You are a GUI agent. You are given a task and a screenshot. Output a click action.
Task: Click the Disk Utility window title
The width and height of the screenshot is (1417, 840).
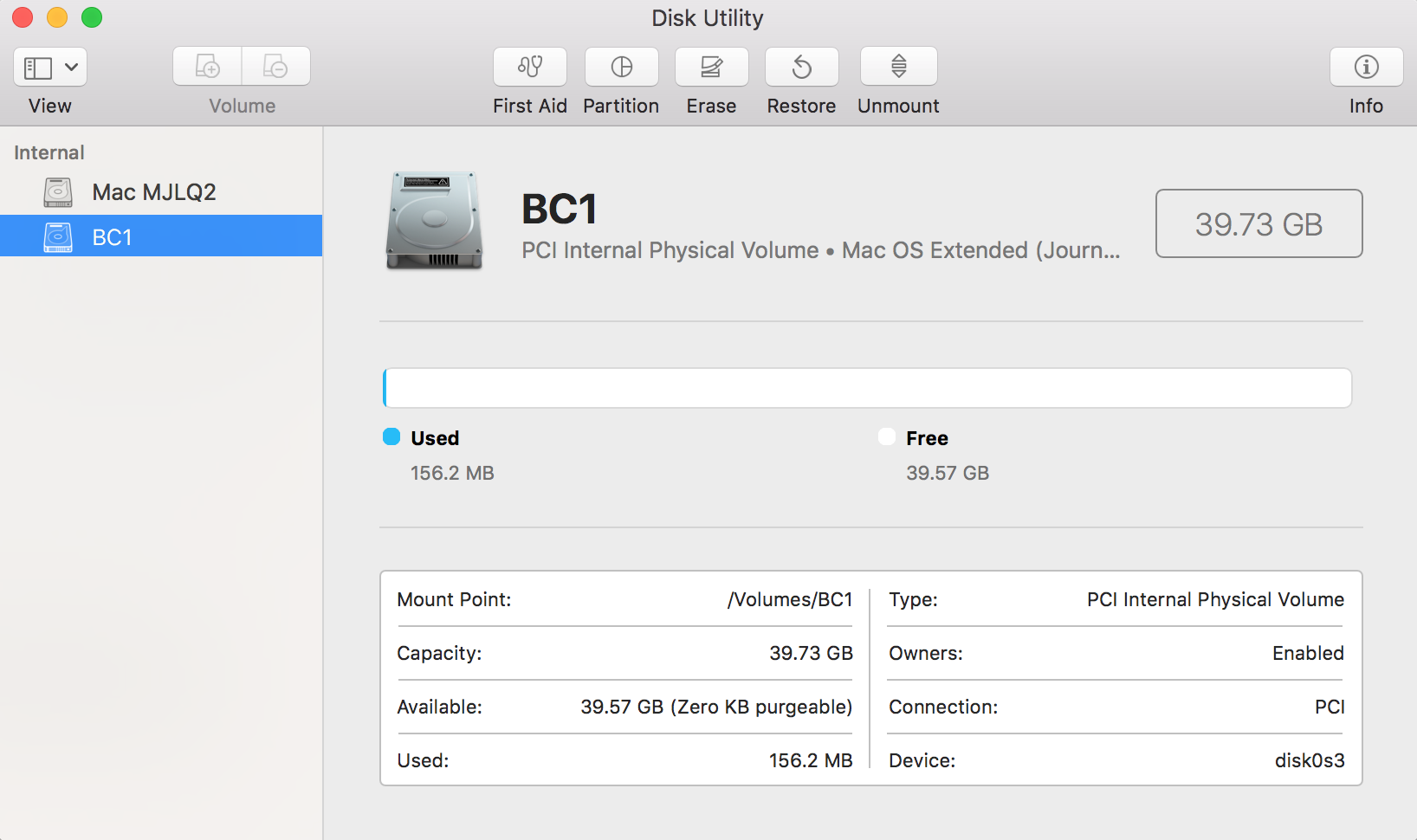(708, 18)
